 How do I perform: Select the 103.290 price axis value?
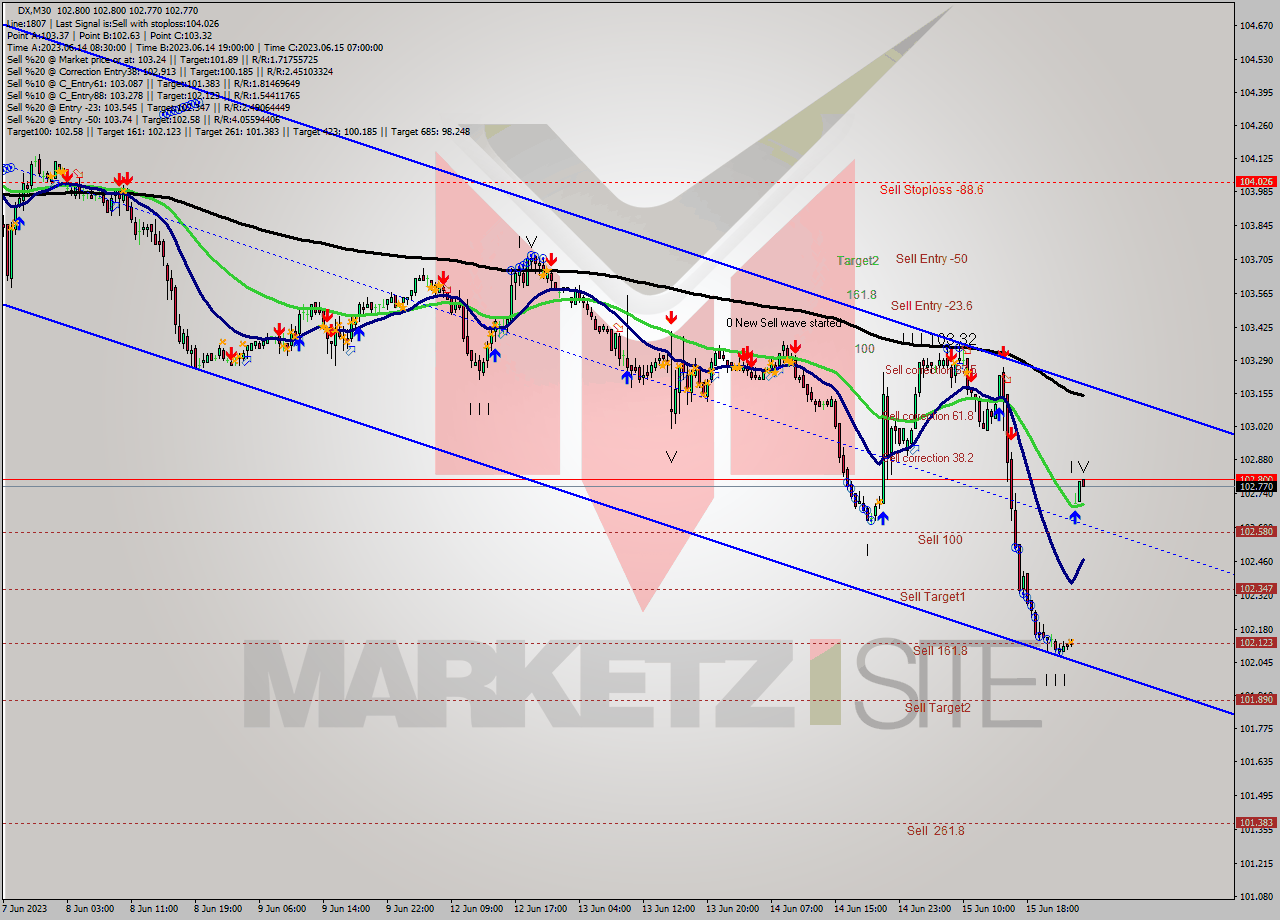pos(1256,360)
